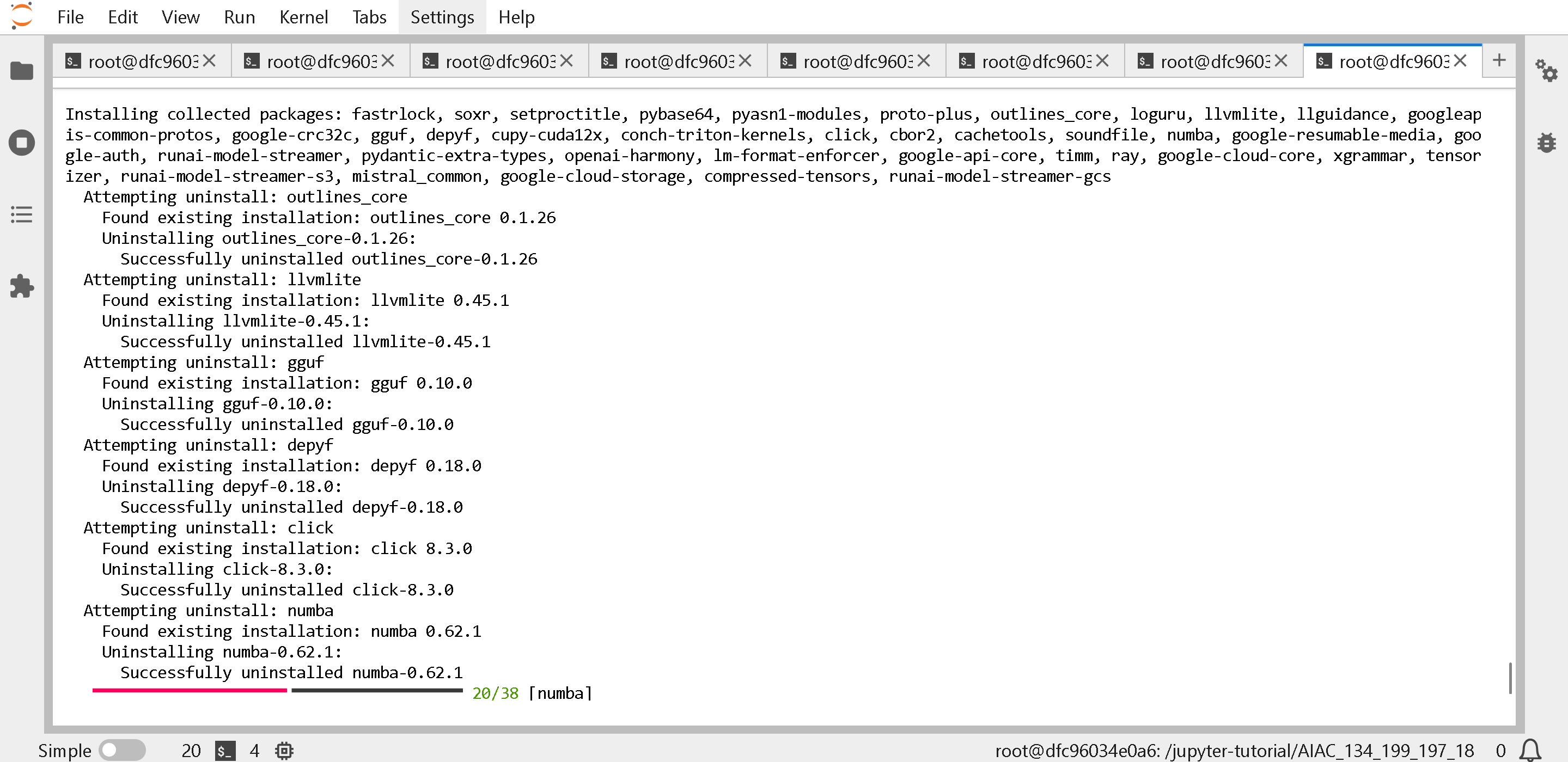Open the Kernel menu
The image size is (1568, 762).
[303, 17]
